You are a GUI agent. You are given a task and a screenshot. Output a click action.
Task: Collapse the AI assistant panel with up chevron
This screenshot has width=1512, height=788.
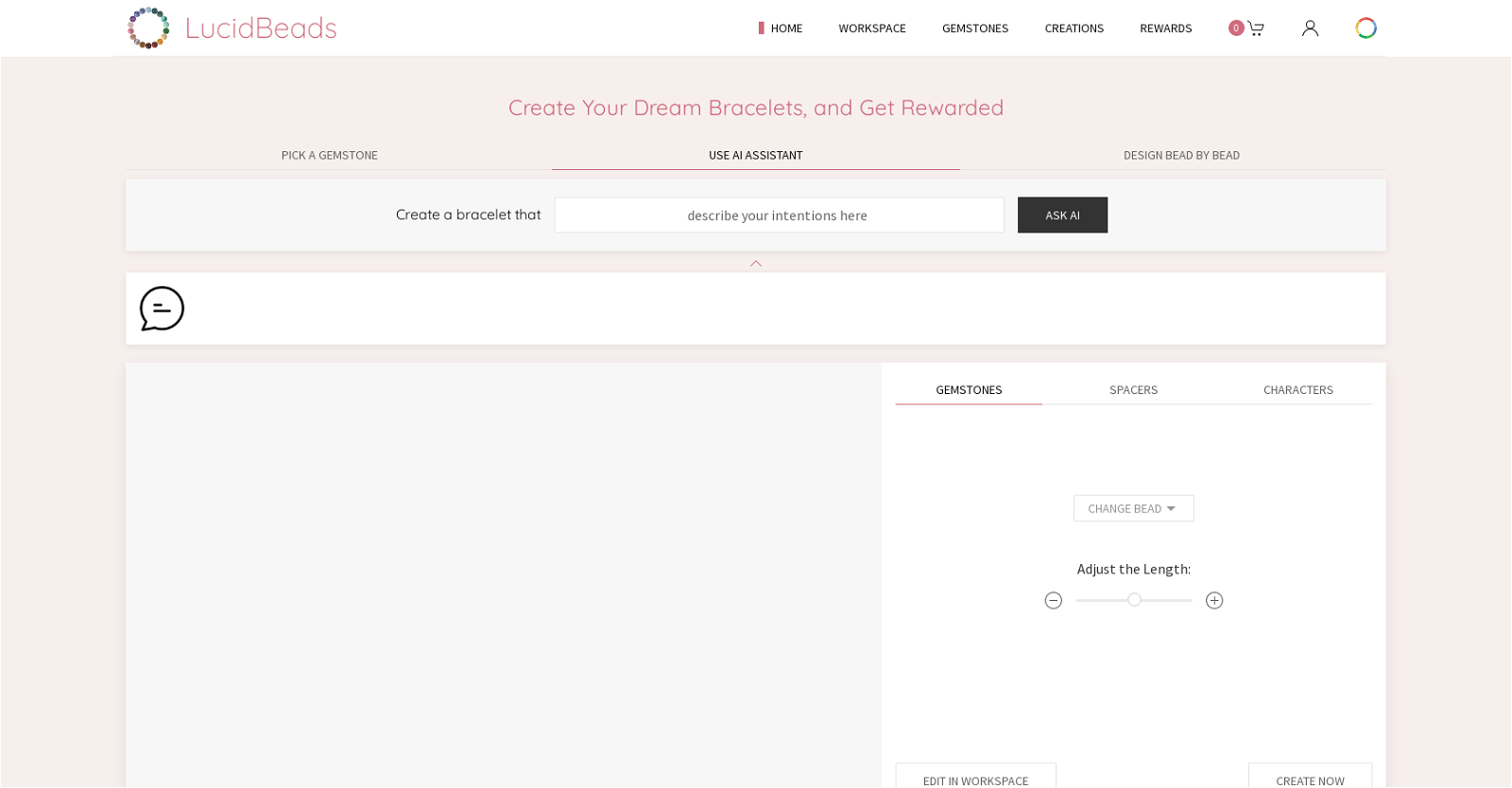point(756,264)
